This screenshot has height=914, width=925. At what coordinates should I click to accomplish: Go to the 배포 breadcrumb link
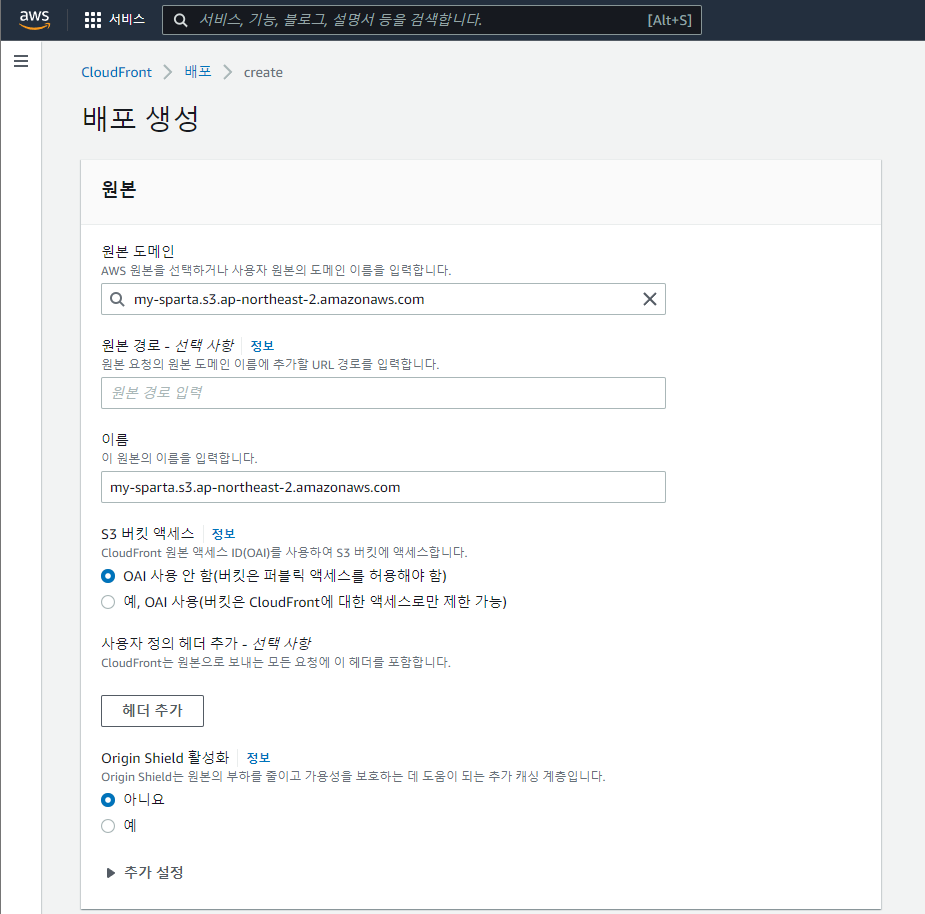pyautogui.click(x=198, y=71)
